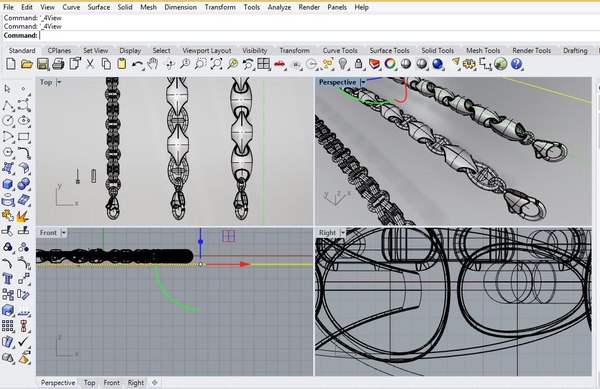The width and height of the screenshot is (600, 389).
Task: Open the Top viewport title dropdown arrow
Action: 59,82
